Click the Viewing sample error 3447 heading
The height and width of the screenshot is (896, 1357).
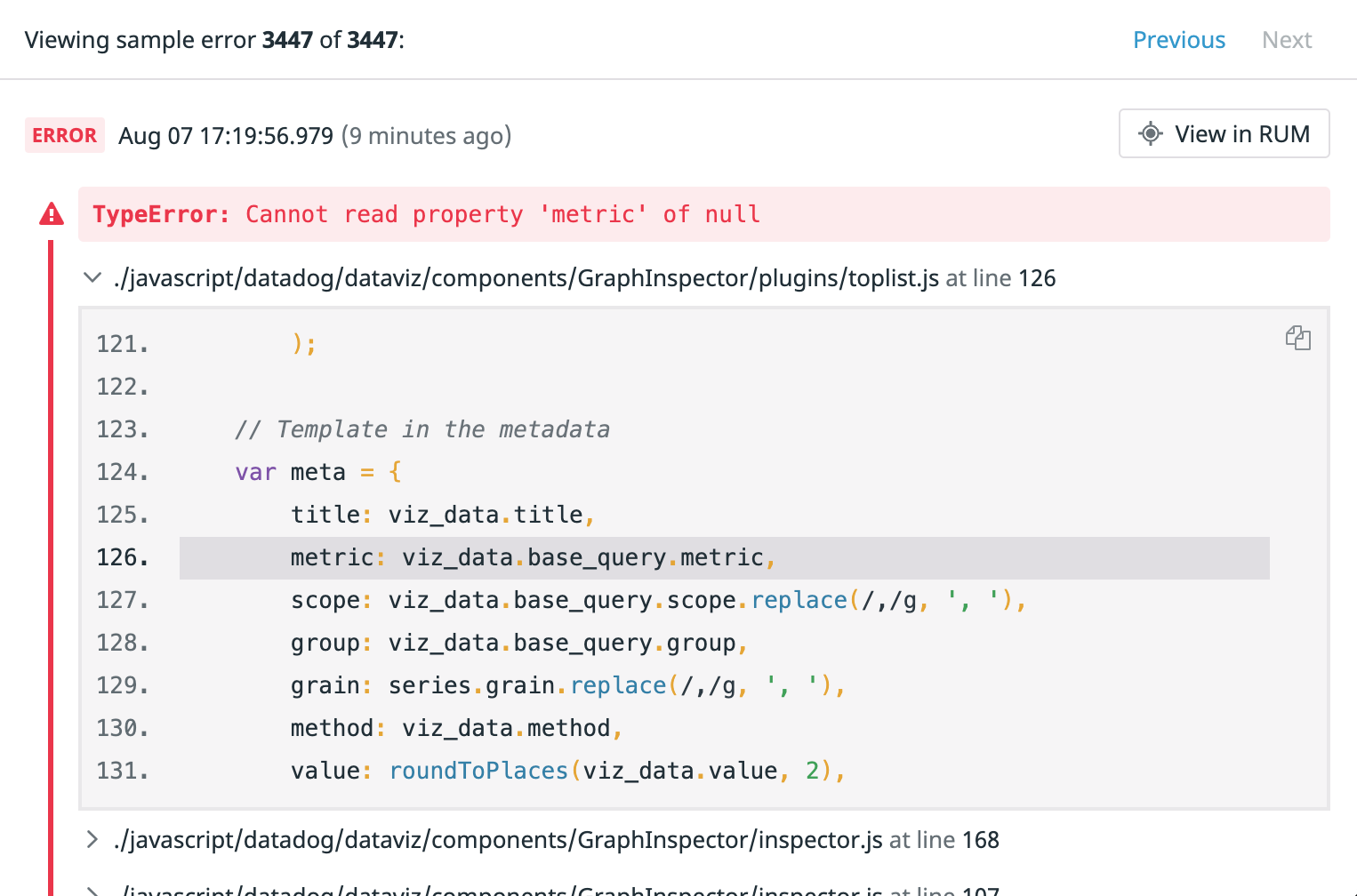point(214,40)
